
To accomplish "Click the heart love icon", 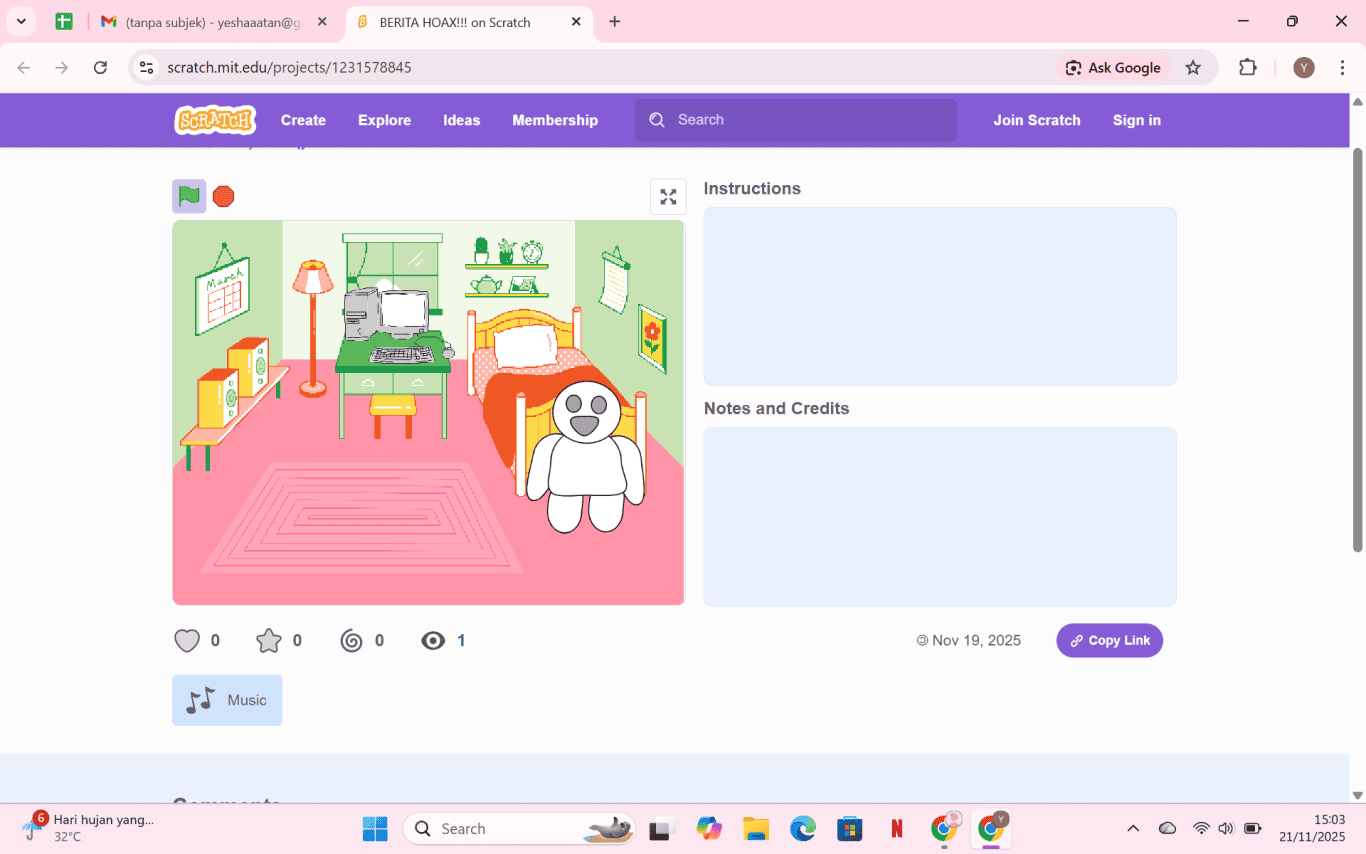I will point(187,641).
